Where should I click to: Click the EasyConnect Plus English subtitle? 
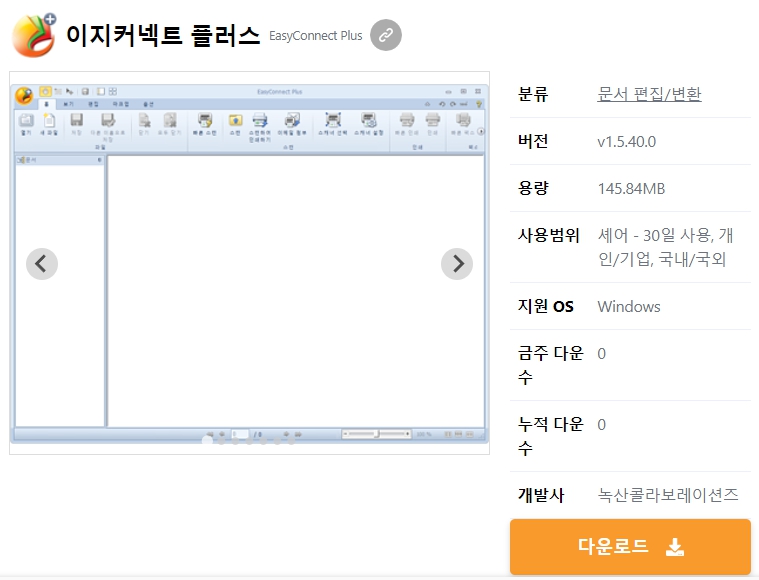(316, 36)
